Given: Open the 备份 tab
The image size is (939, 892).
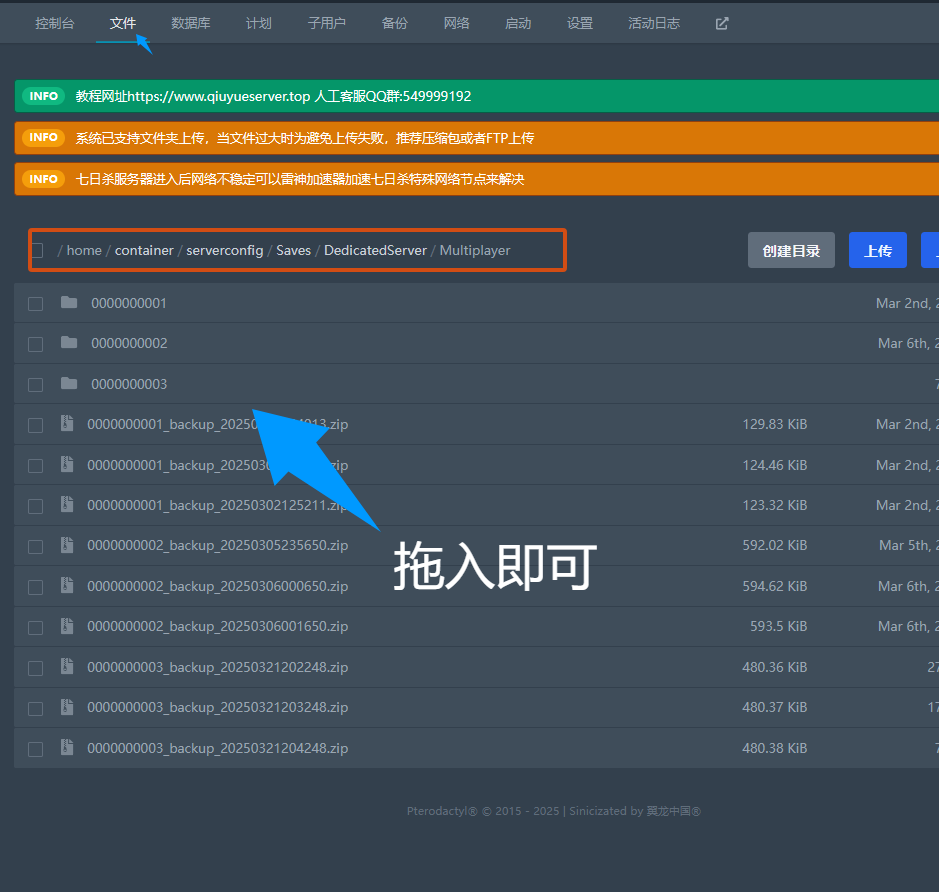Looking at the screenshot, I should tap(394, 23).
